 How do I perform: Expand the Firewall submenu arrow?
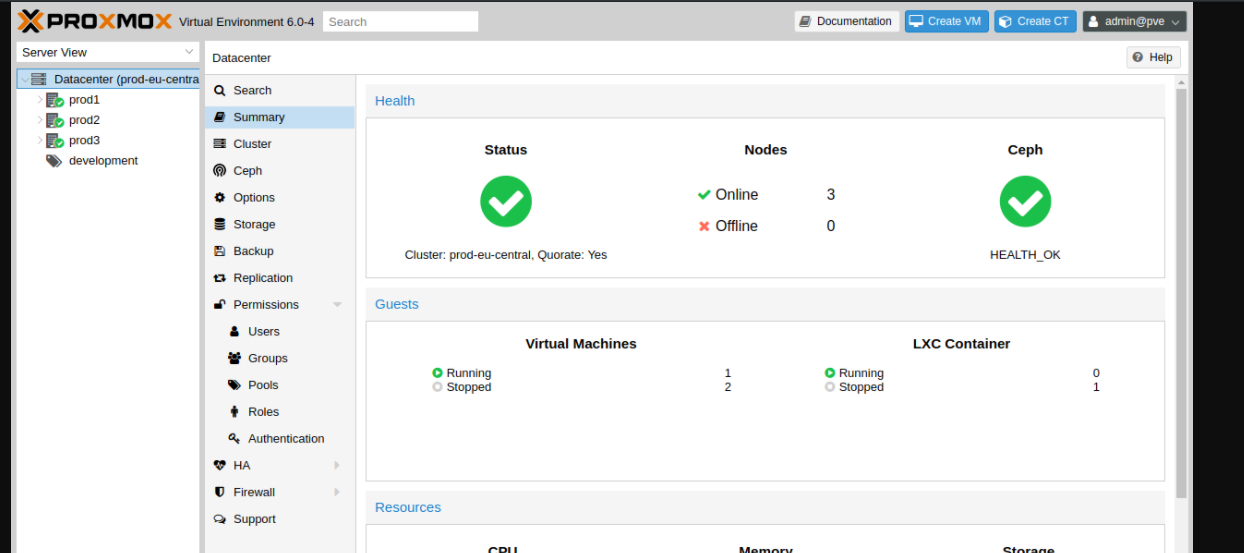pyautogui.click(x=337, y=492)
